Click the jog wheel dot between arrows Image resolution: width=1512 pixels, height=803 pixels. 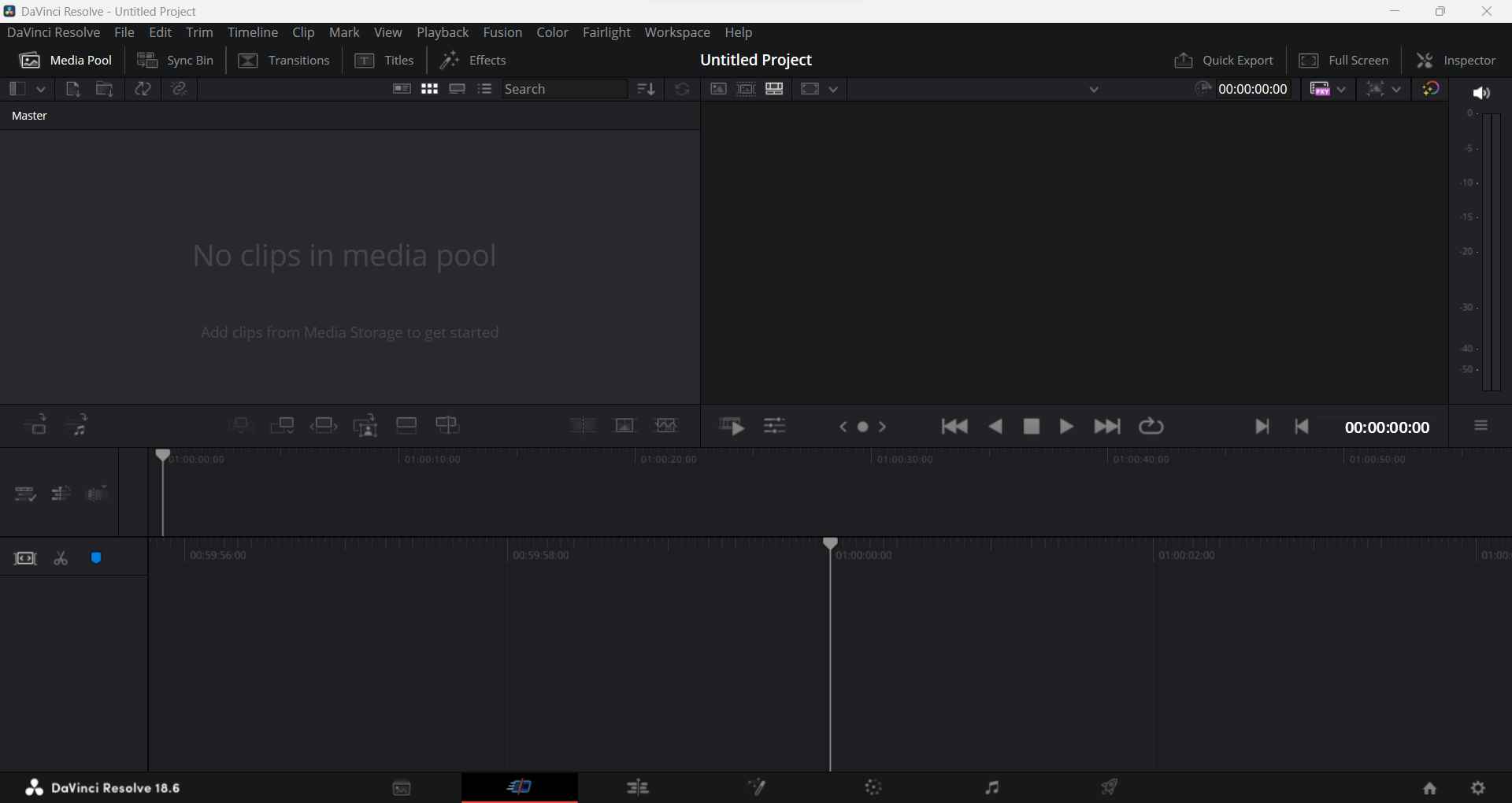point(863,427)
